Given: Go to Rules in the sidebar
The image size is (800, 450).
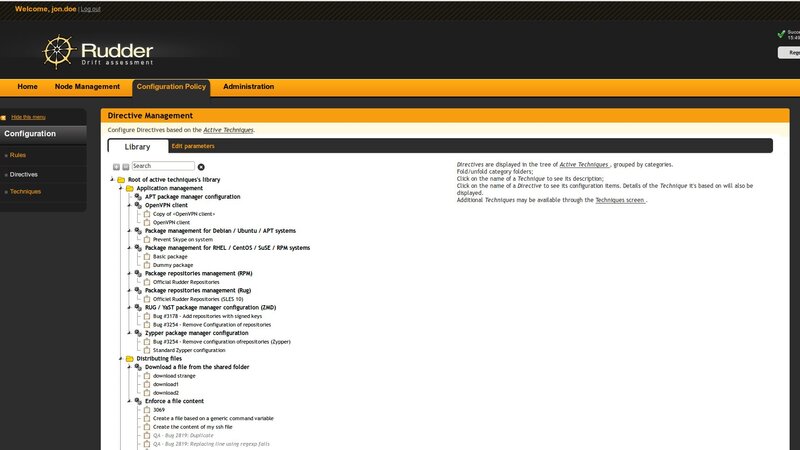Looking at the screenshot, I should pos(18,155).
